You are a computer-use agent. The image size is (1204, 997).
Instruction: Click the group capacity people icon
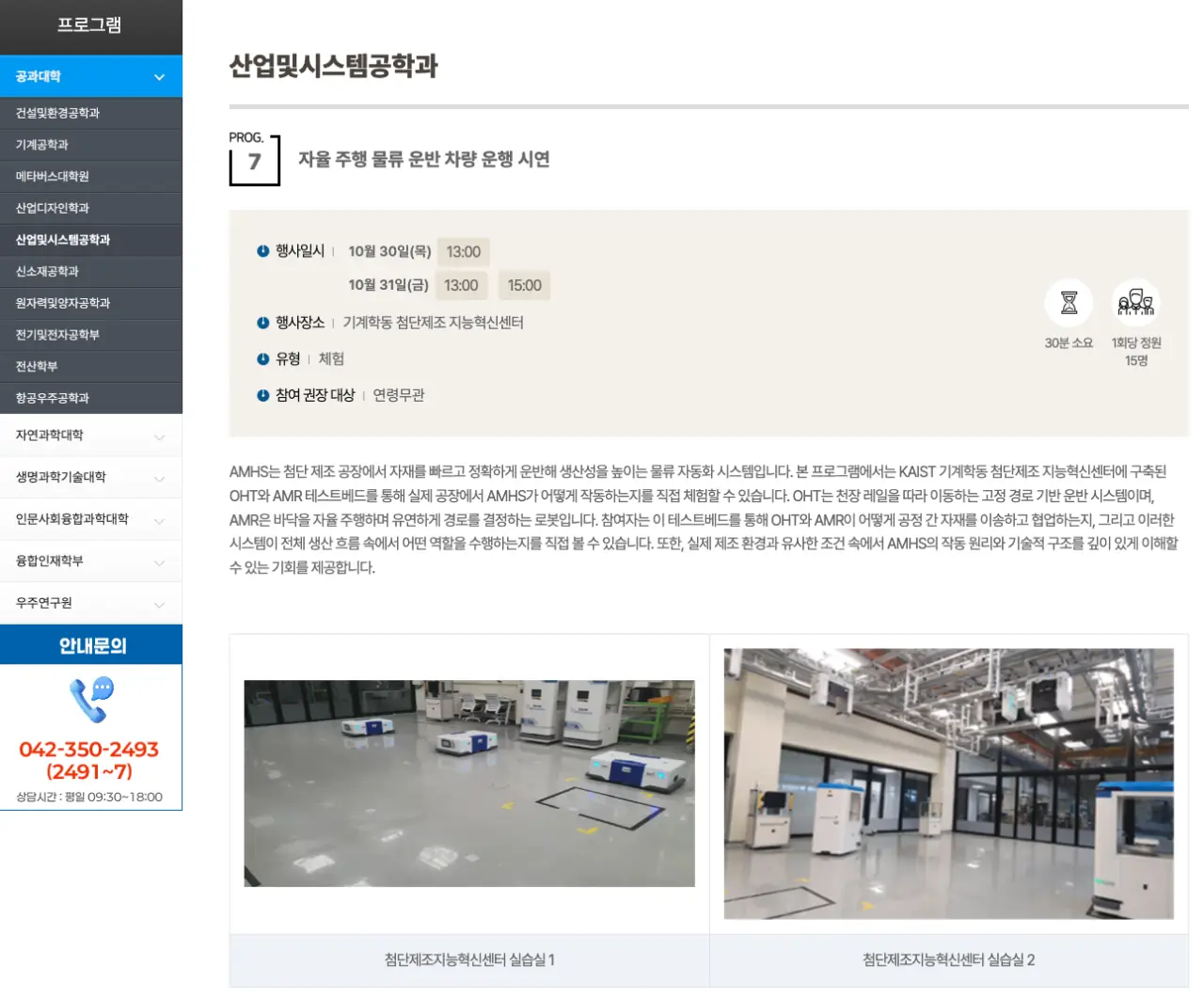[1135, 303]
